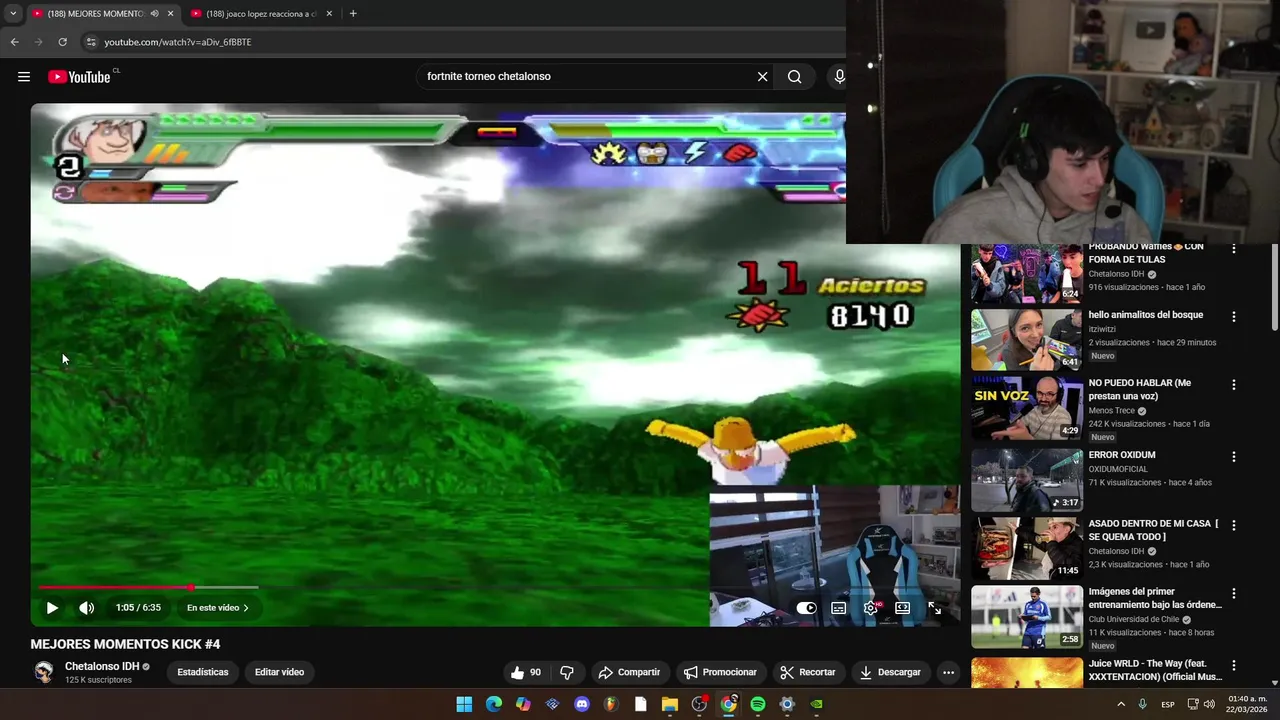Click the Promocionar button
The width and height of the screenshot is (1280, 720).
720,672
